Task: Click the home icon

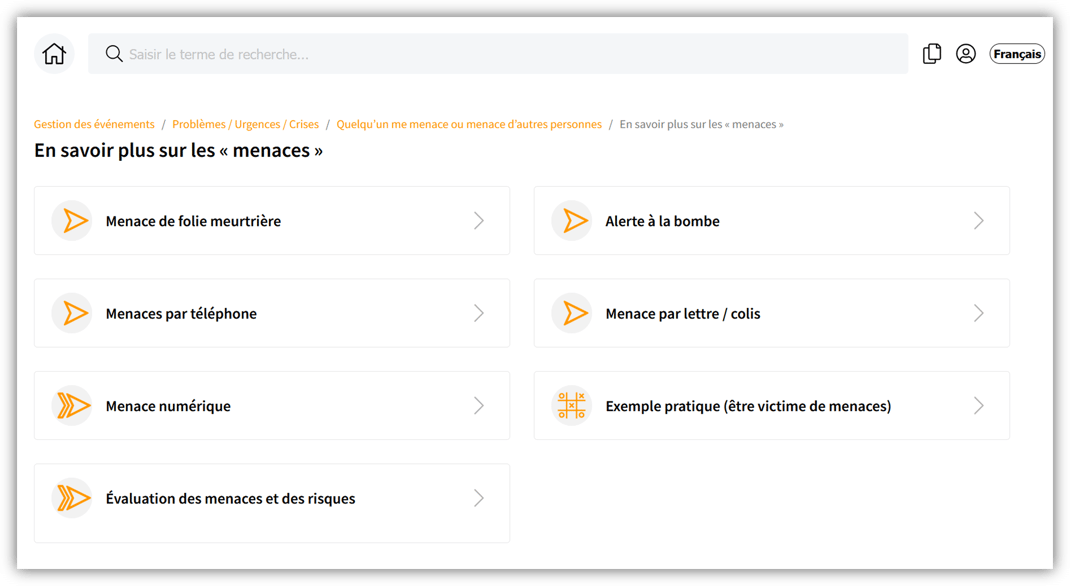Action: tap(54, 54)
